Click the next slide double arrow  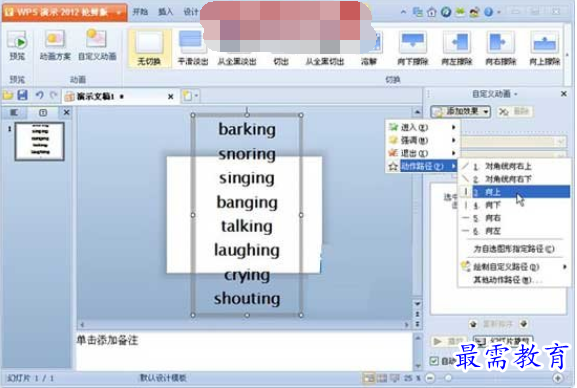[x=417, y=324]
